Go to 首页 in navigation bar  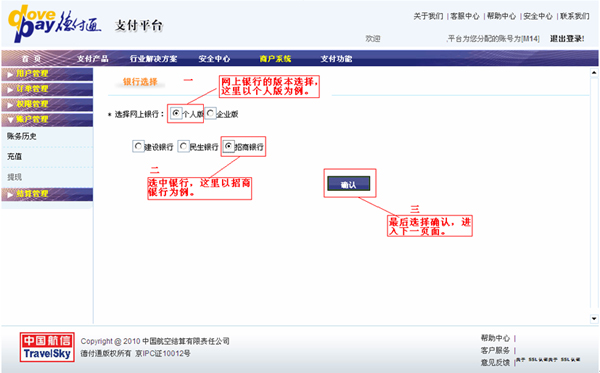point(31,59)
